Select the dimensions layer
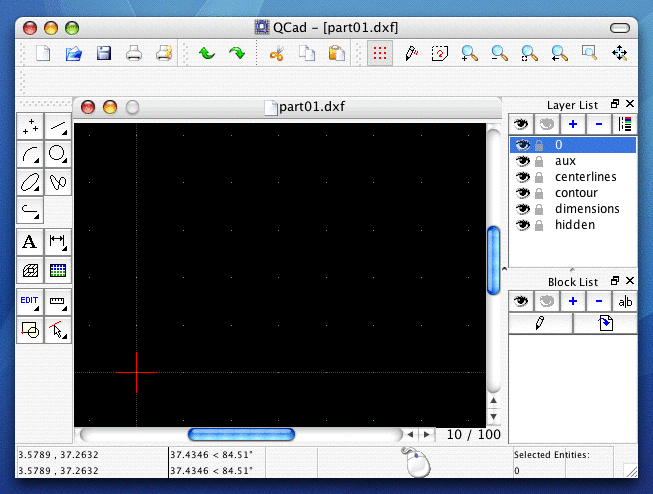 587,209
